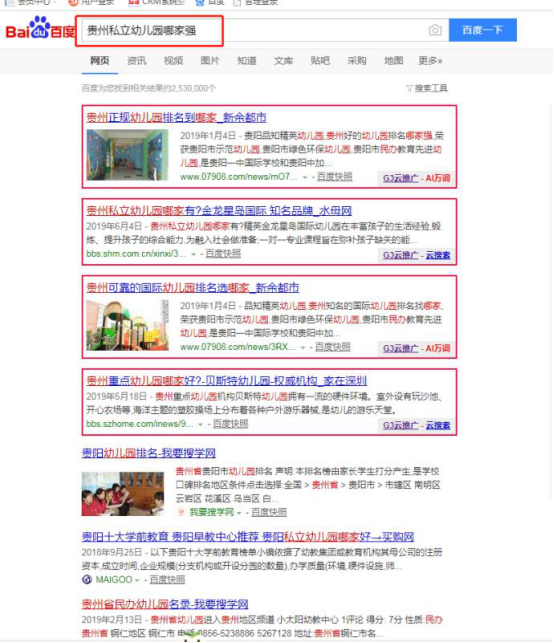Open camera image search icon
Screen dimensions: 554x643
click(x=435, y=30)
